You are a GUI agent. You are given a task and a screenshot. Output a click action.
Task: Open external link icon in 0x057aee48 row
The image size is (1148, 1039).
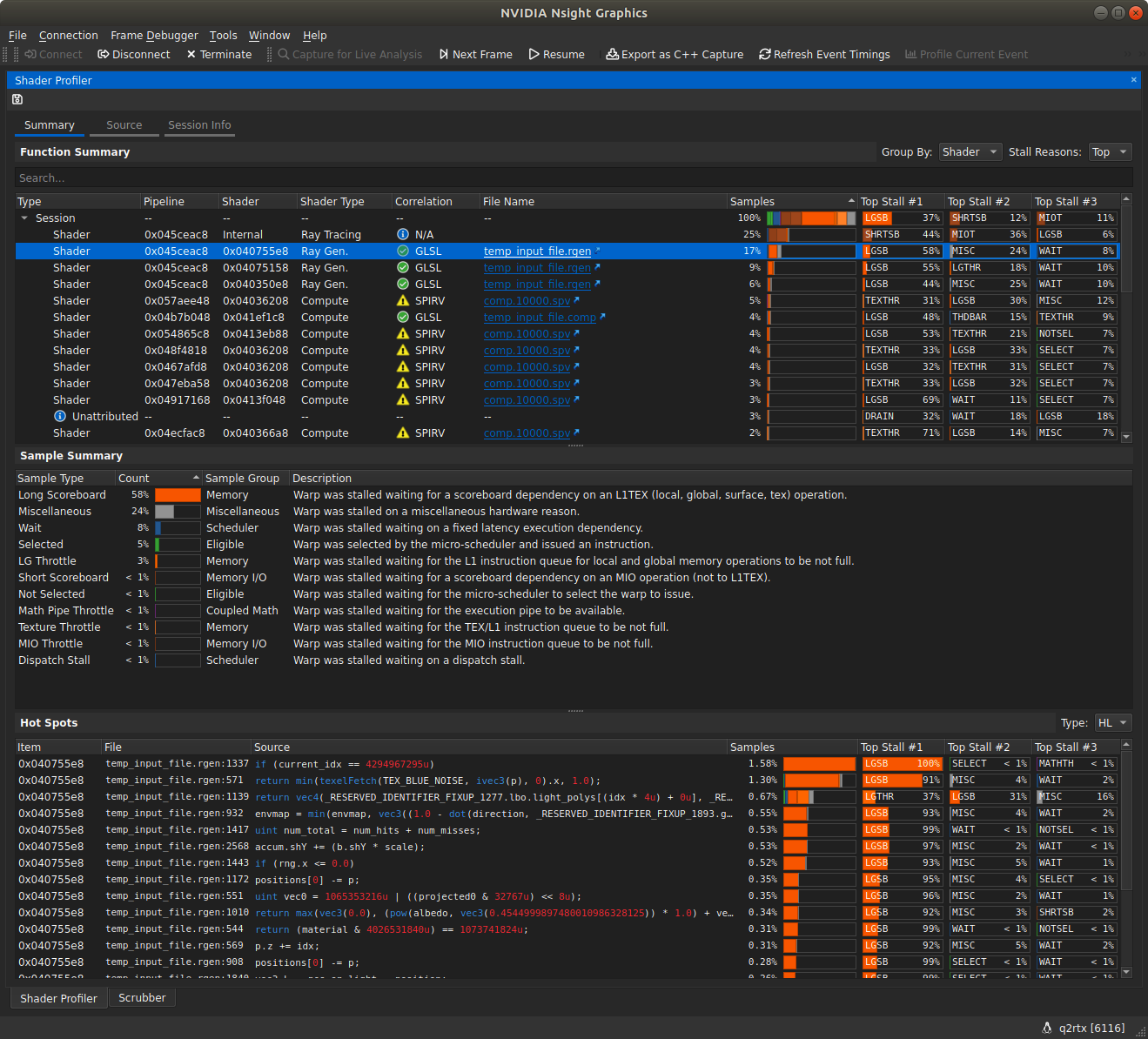pyautogui.click(x=576, y=300)
